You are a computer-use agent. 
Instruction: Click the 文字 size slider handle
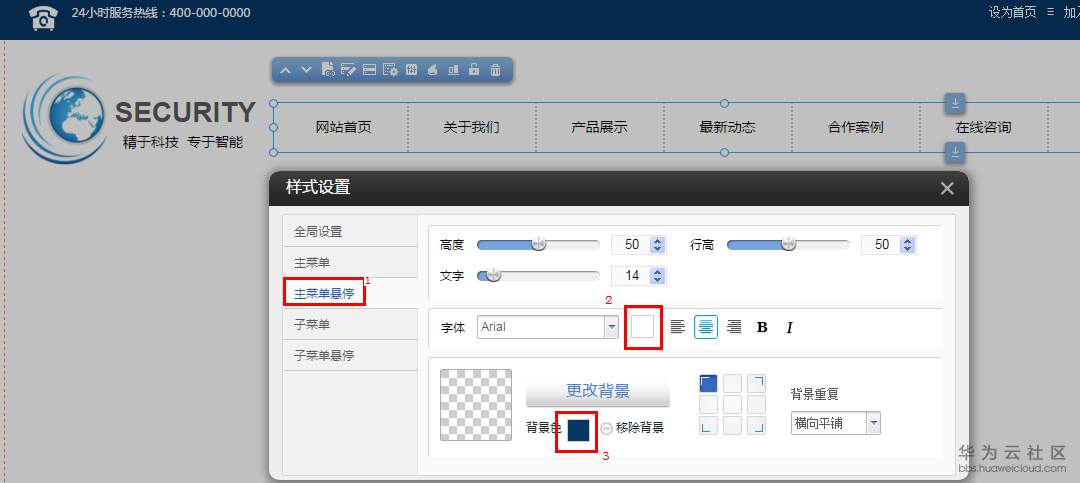click(493, 276)
